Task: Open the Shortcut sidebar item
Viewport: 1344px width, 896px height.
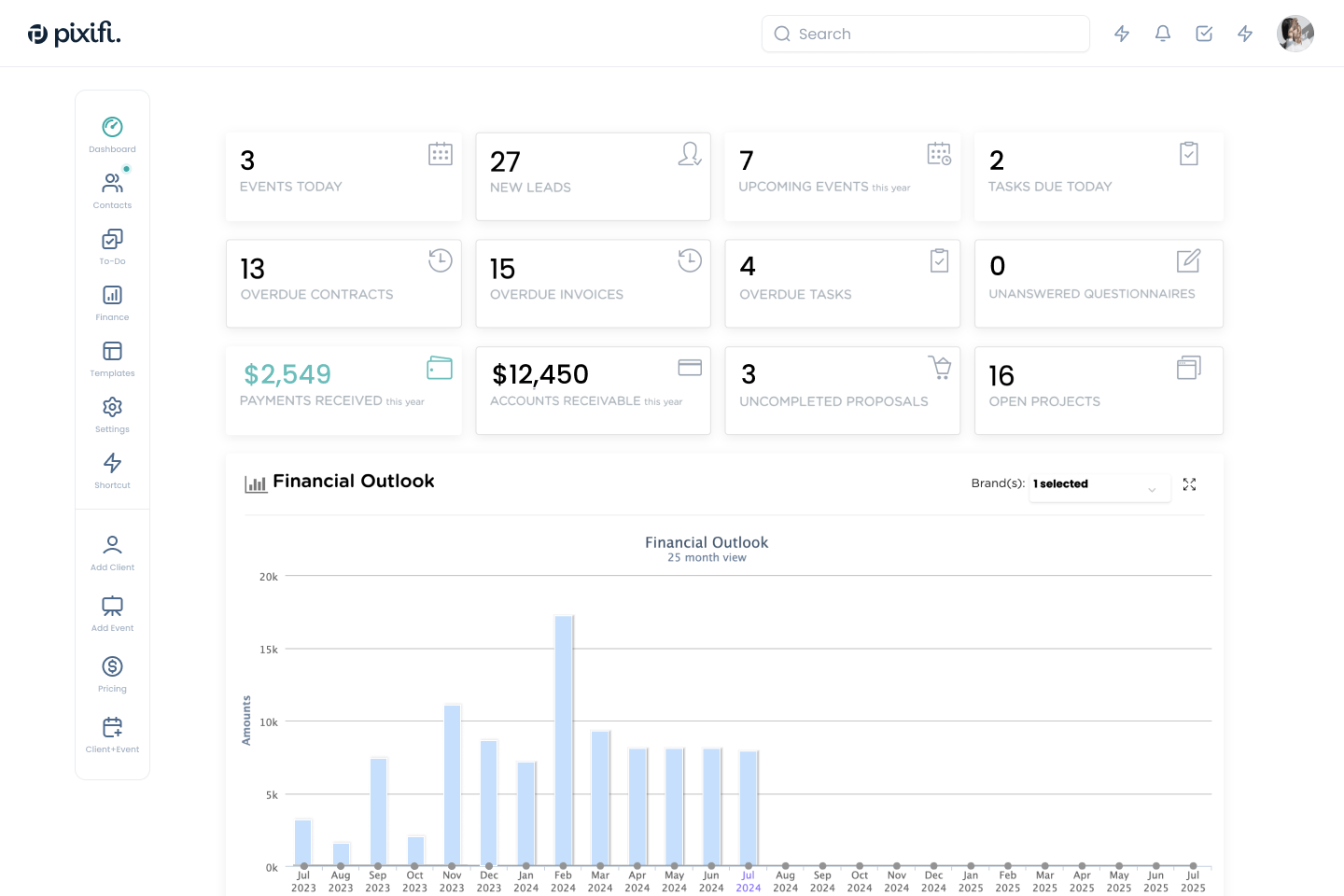Action: tap(112, 470)
